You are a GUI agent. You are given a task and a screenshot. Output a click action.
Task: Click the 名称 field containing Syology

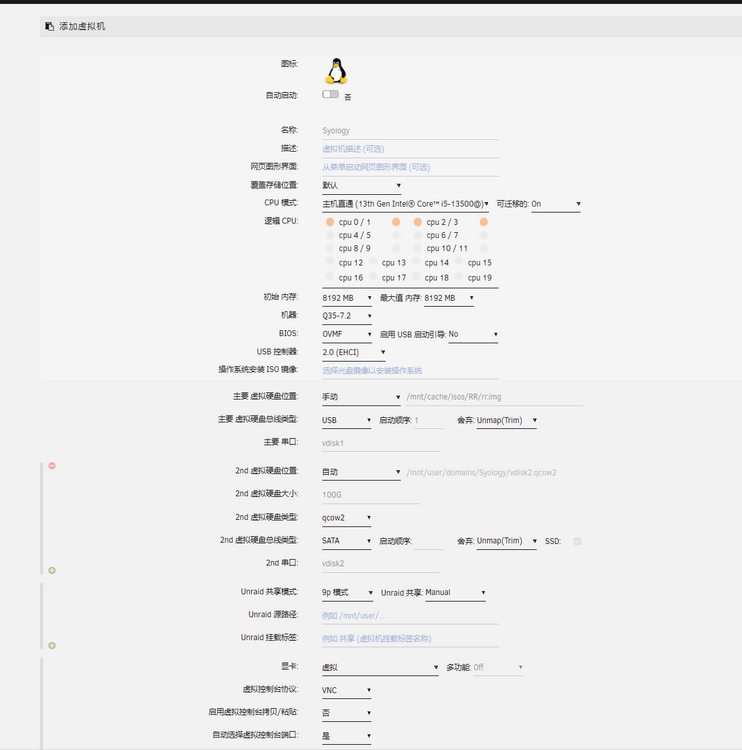coord(410,131)
